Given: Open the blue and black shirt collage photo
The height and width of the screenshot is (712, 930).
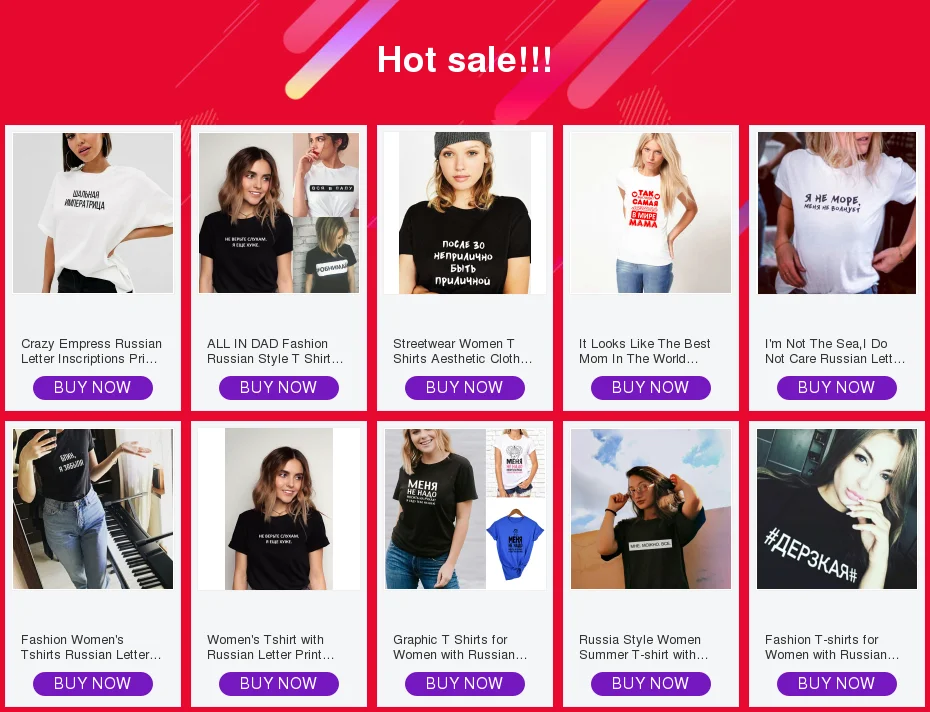Looking at the screenshot, I should click(x=465, y=509).
